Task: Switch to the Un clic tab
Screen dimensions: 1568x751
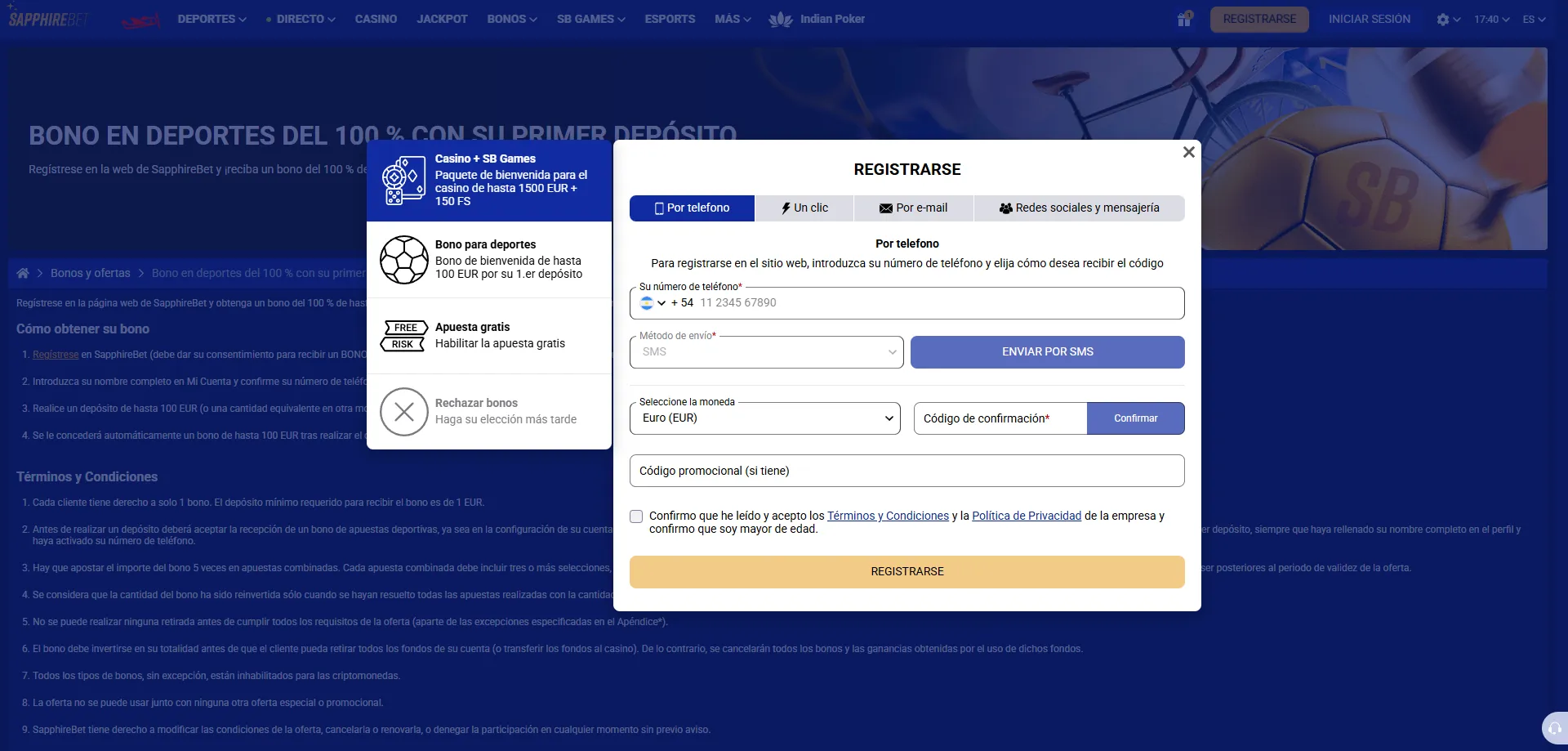Action: point(804,208)
